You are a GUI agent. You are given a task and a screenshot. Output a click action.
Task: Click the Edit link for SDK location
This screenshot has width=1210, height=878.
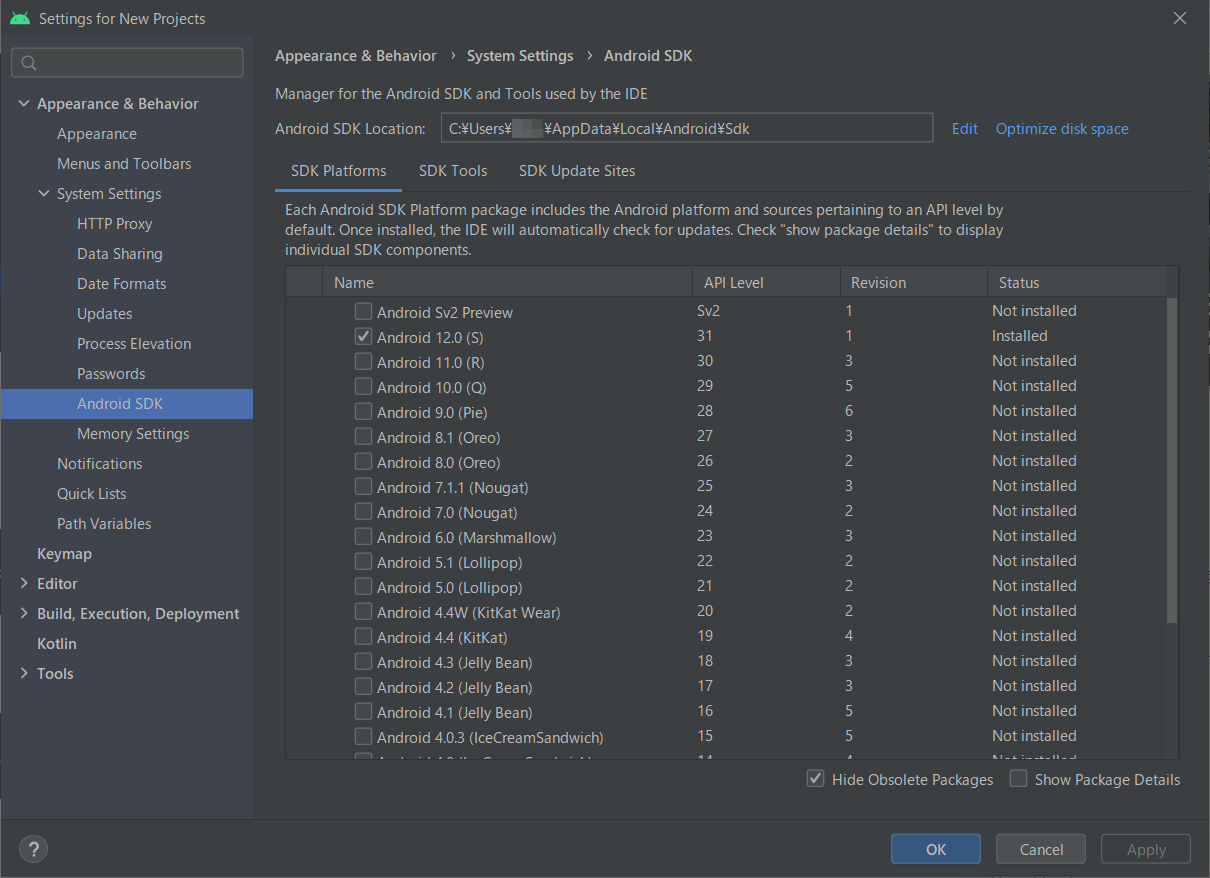(x=964, y=129)
